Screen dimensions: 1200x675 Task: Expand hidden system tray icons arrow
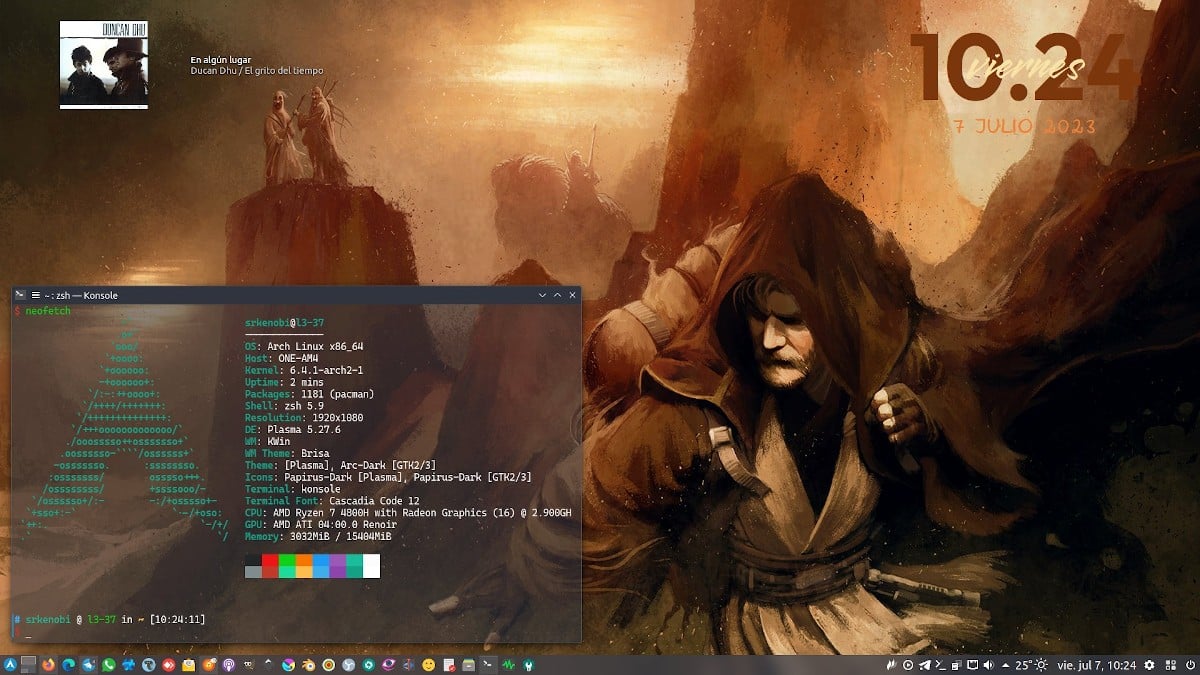pos(1005,665)
